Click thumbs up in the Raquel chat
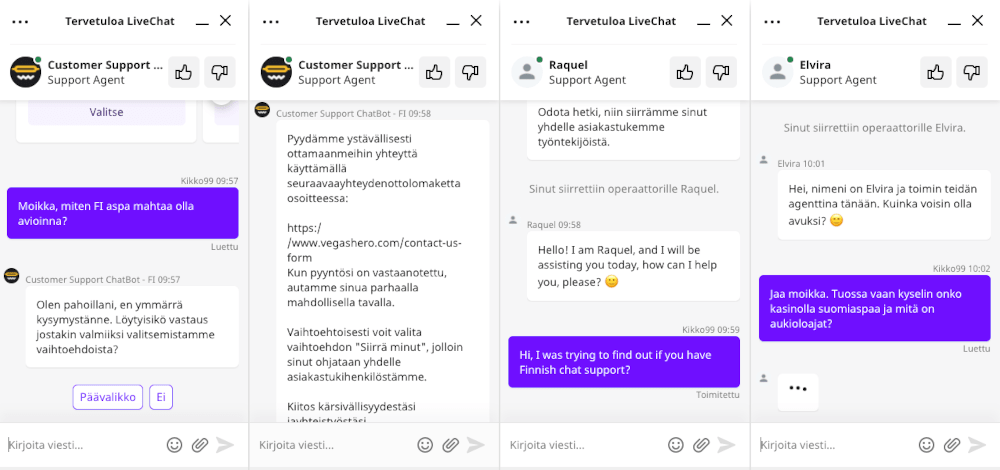This screenshot has width=1000, height=470. pyautogui.click(x=685, y=72)
